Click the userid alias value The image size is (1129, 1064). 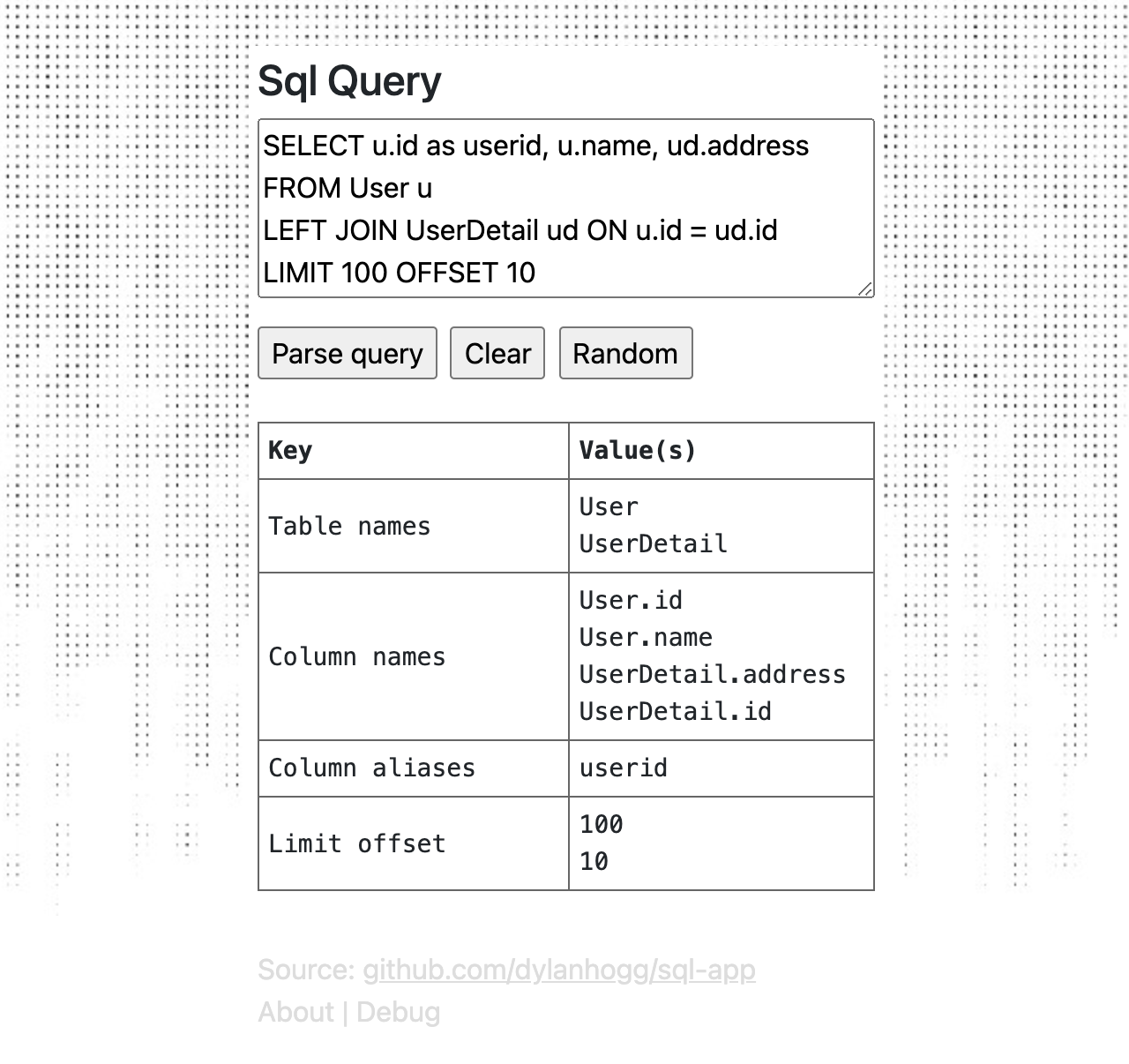(x=624, y=768)
